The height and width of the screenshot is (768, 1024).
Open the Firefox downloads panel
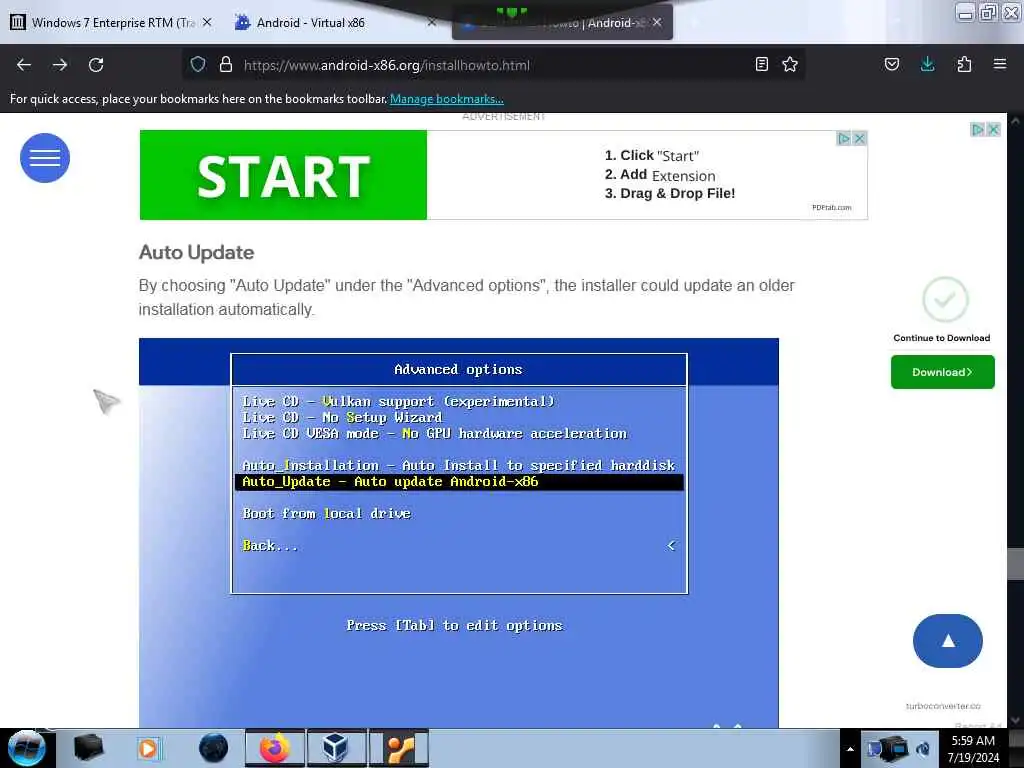pos(927,64)
